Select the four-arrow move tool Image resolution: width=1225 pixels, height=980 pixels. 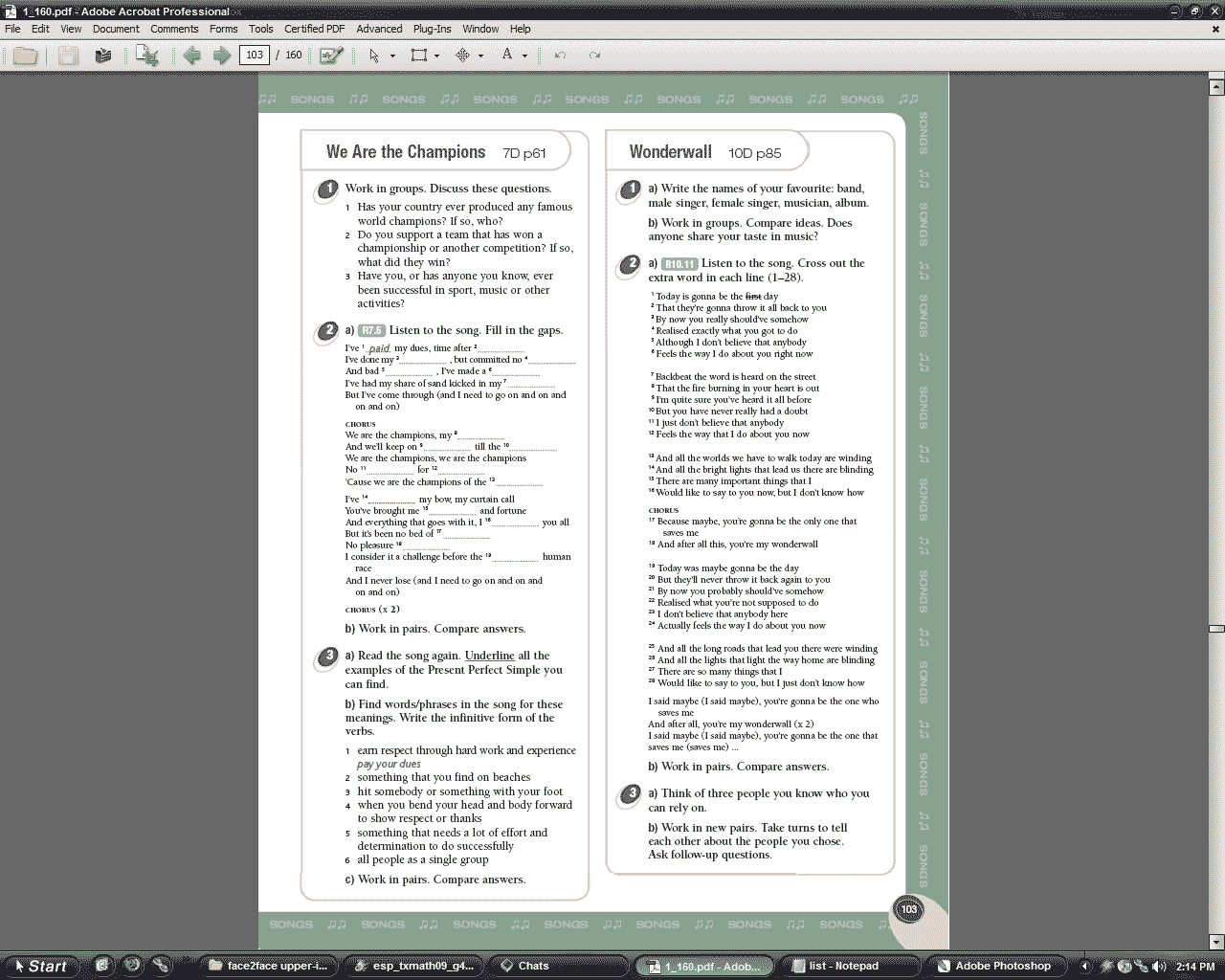pos(462,56)
